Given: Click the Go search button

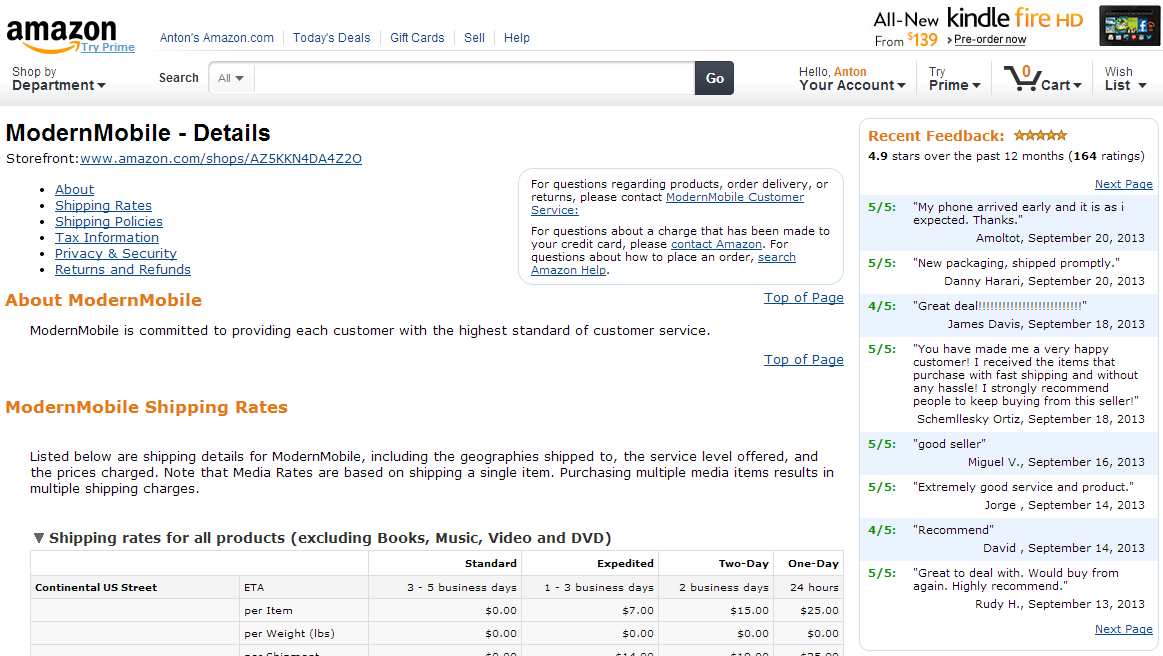Looking at the screenshot, I should [x=714, y=78].
